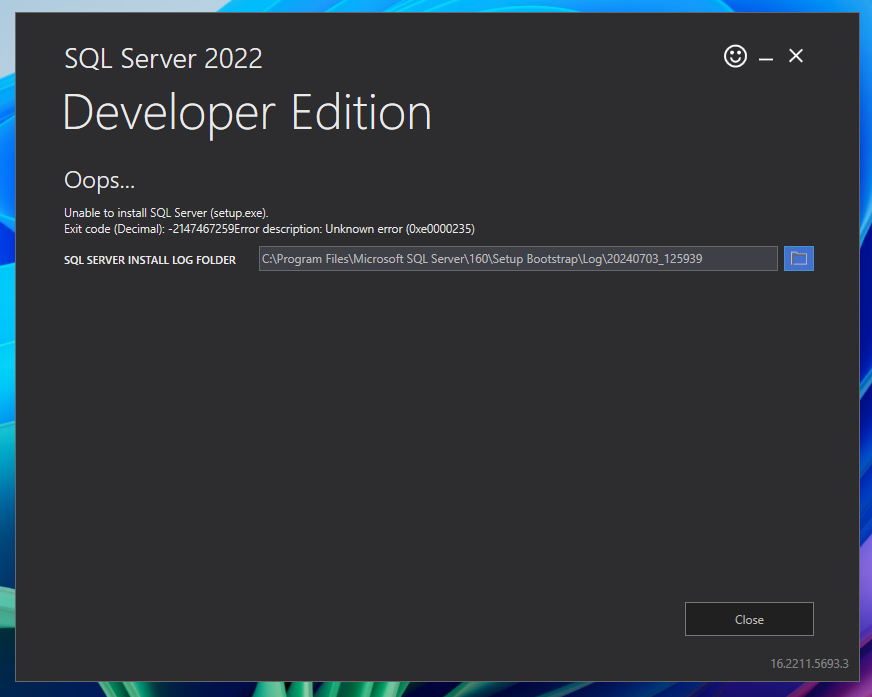Click the 'SQL SERVER INSTALL LOG FOLDER' label
Viewport: 872px width, 697px height.
150,260
